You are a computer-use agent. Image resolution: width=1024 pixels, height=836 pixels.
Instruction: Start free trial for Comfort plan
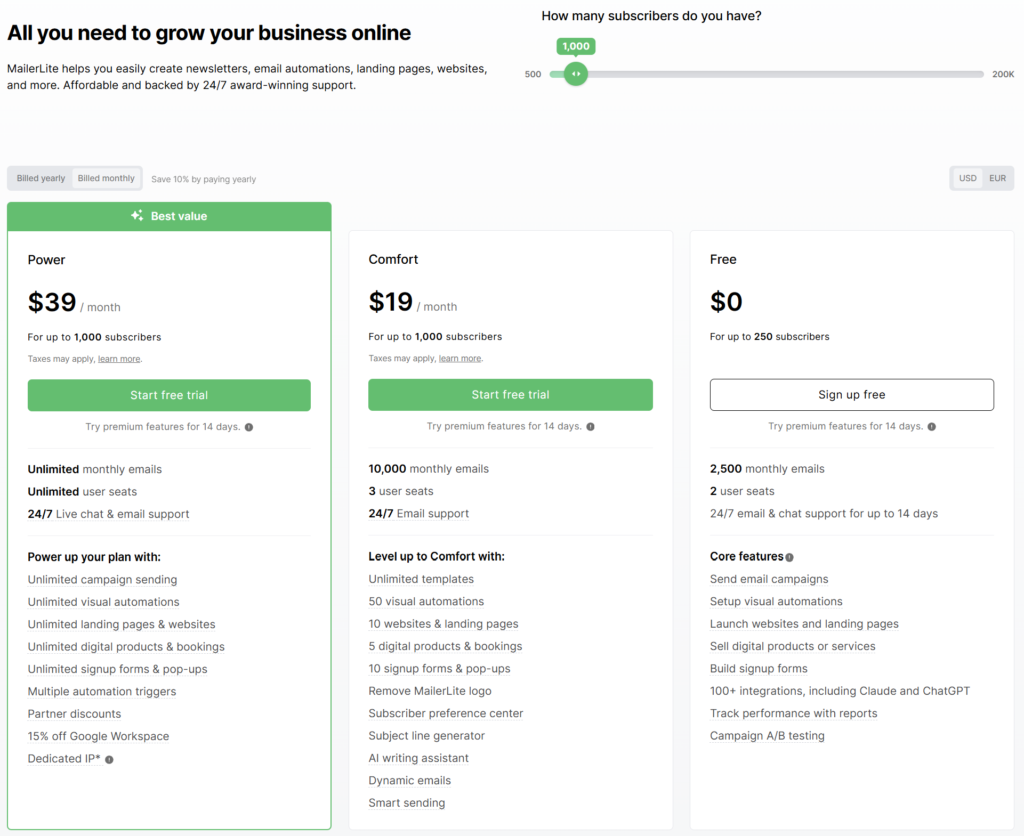click(x=511, y=394)
